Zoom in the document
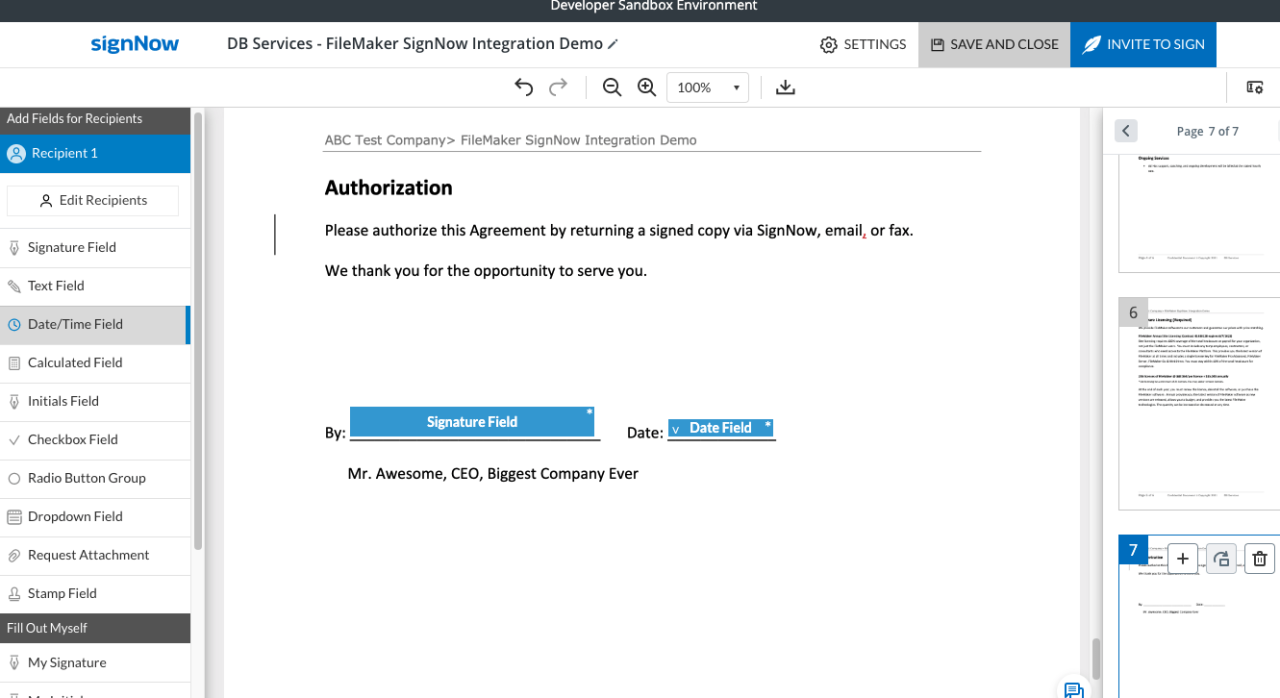Screen dimensions: 1280x698 point(647,87)
